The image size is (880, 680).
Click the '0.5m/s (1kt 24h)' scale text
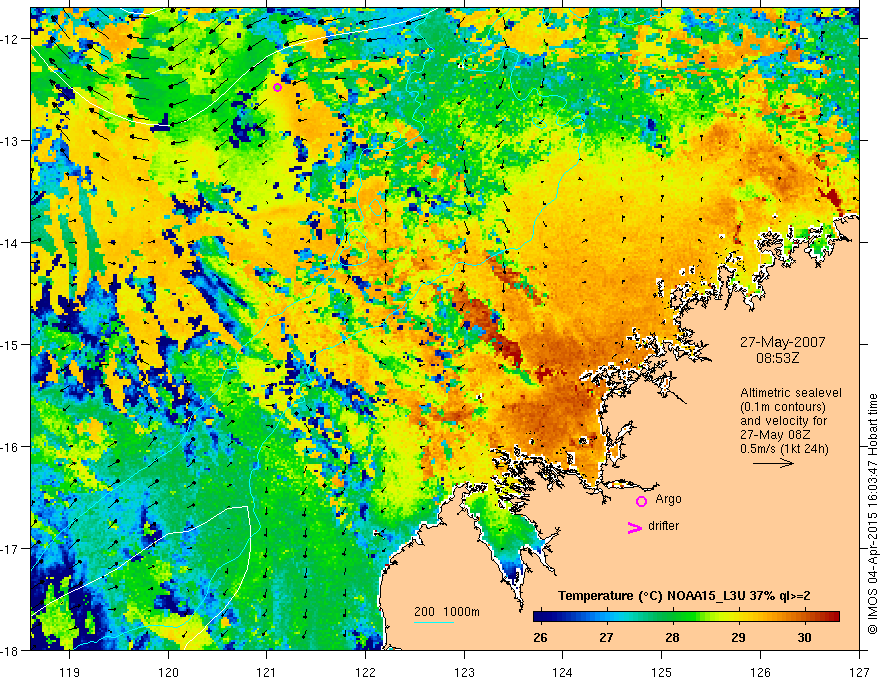784,449
